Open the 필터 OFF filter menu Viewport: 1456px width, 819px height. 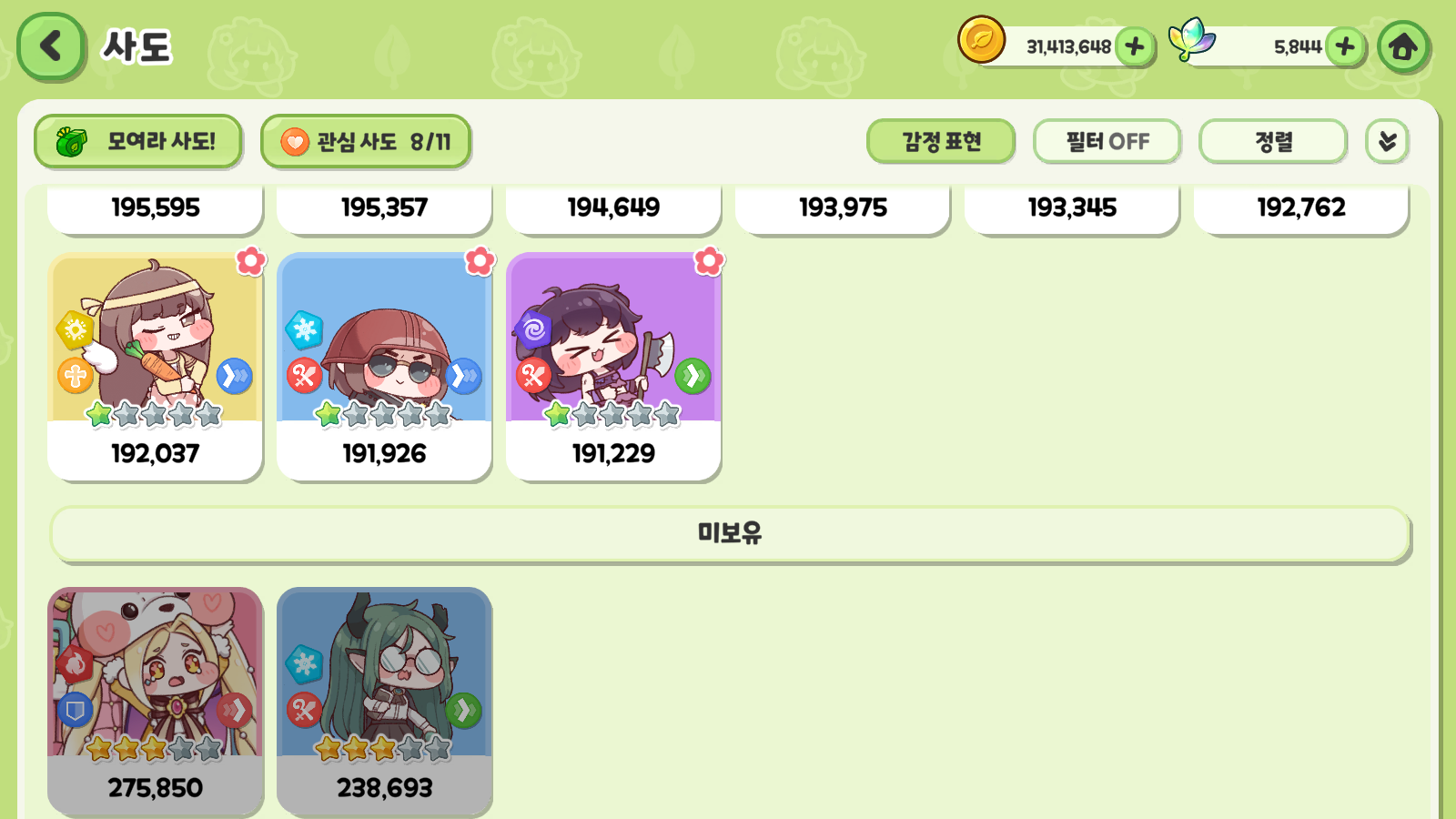(1107, 141)
